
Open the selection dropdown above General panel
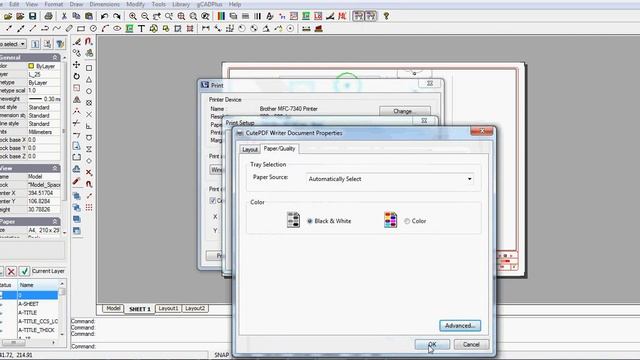click(x=13, y=44)
